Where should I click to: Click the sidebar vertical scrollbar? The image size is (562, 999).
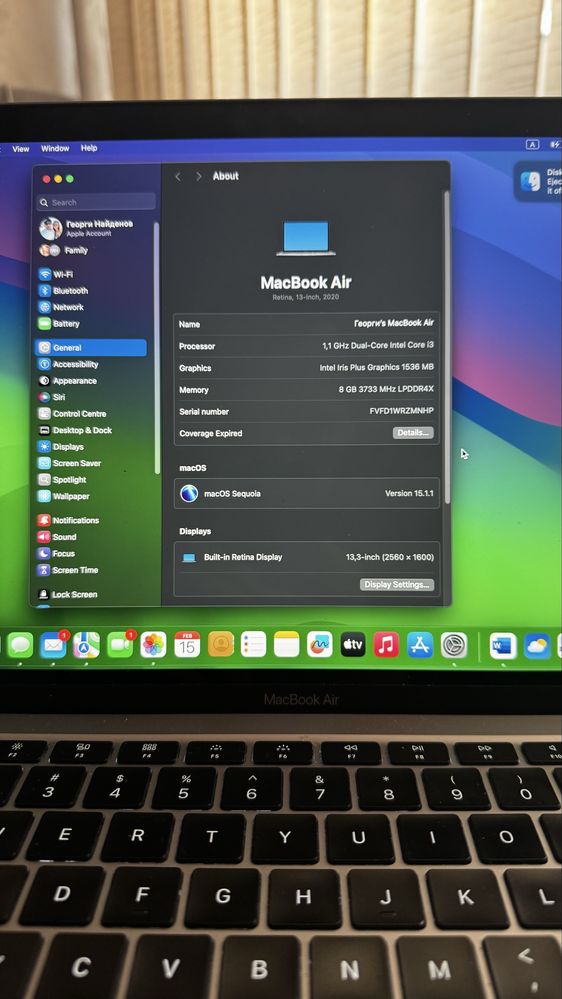pos(157,347)
